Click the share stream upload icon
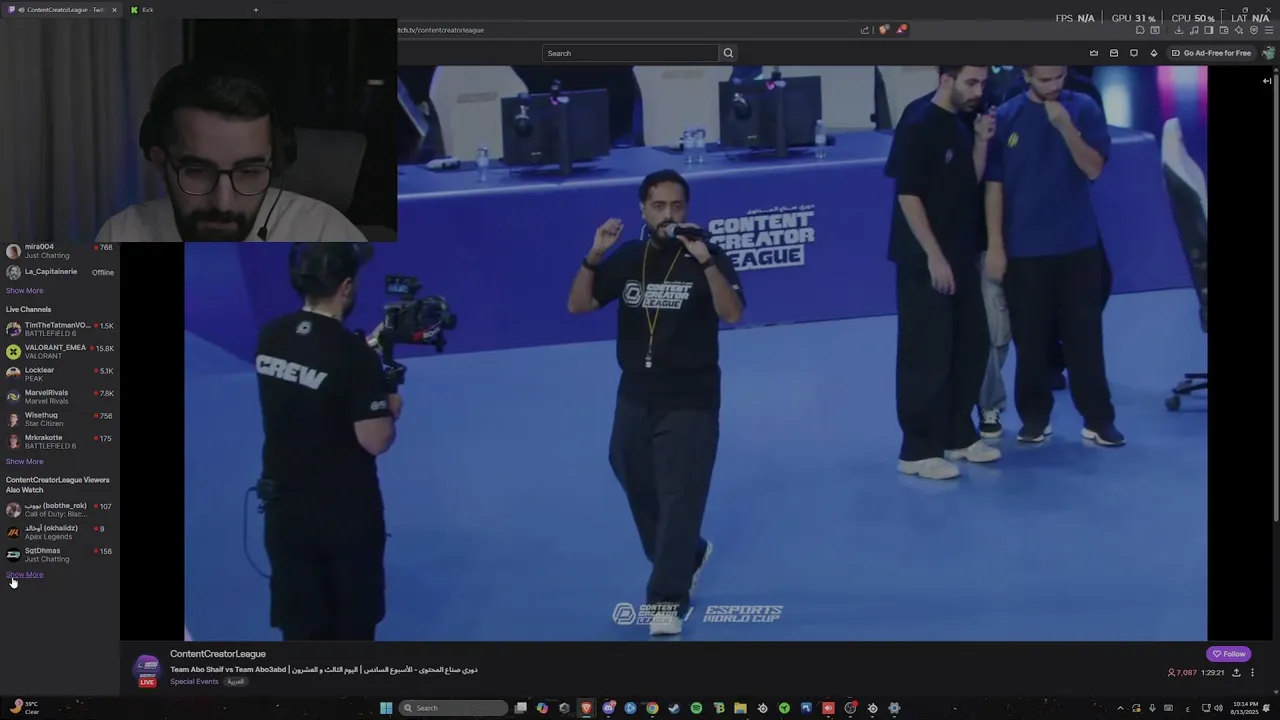Screen dimensions: 1280x720 coord(1236,673)
